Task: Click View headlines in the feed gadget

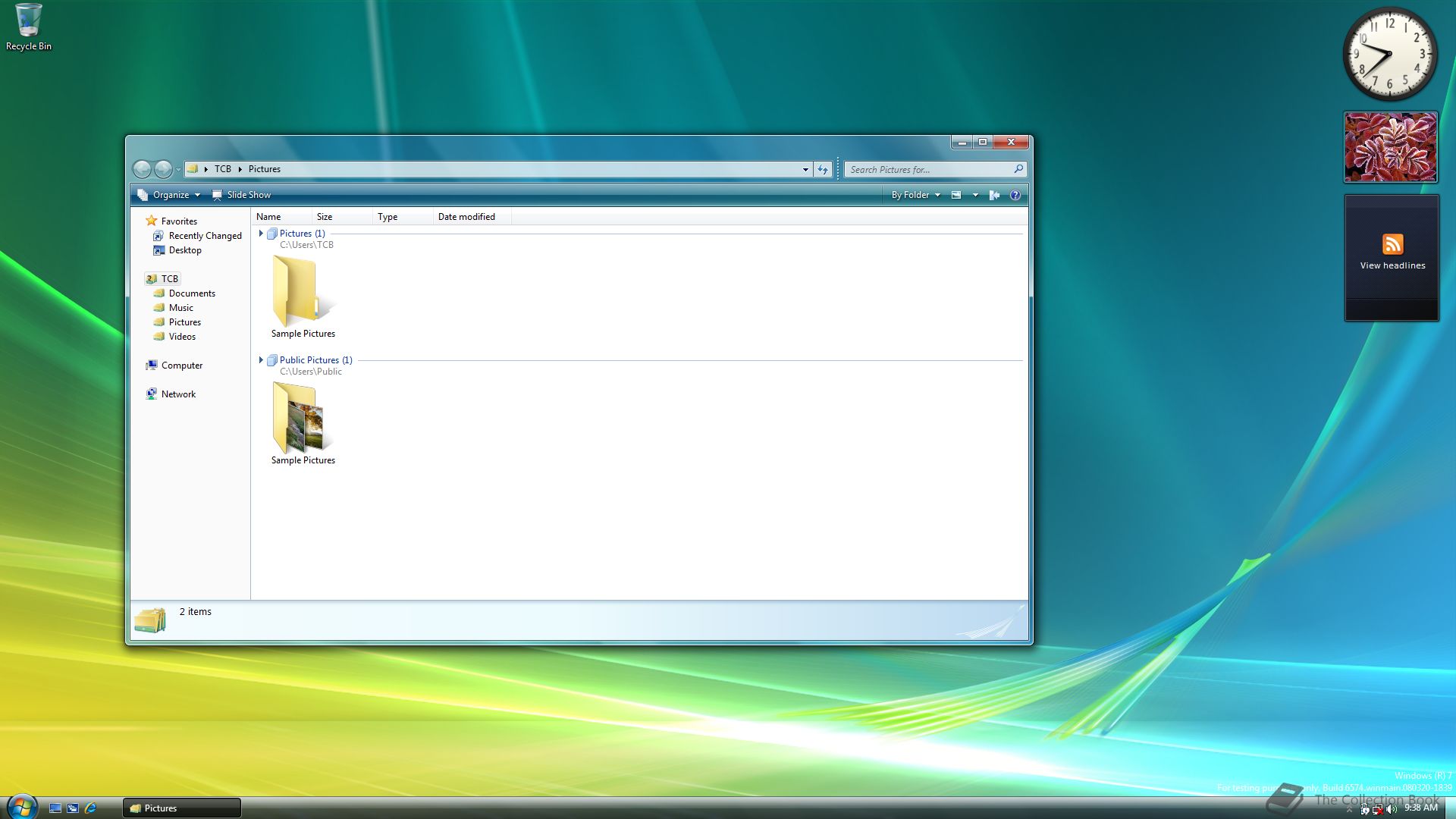Action: (1392, 265)
